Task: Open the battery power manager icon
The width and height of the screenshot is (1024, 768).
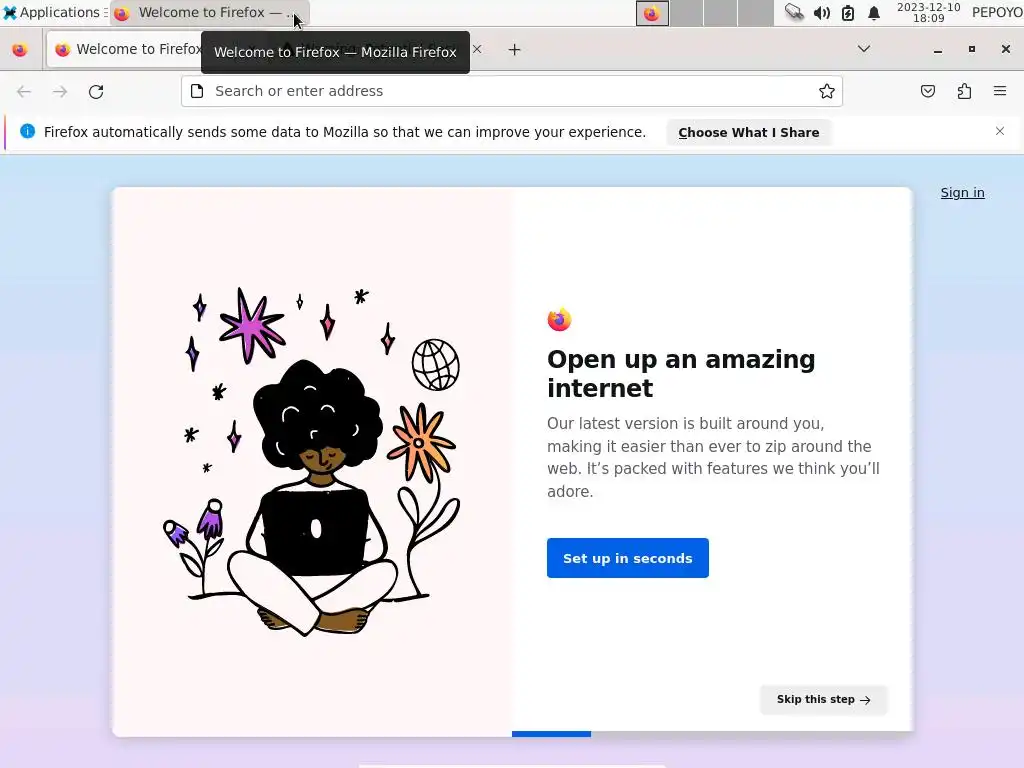Action: click(848, 12)
